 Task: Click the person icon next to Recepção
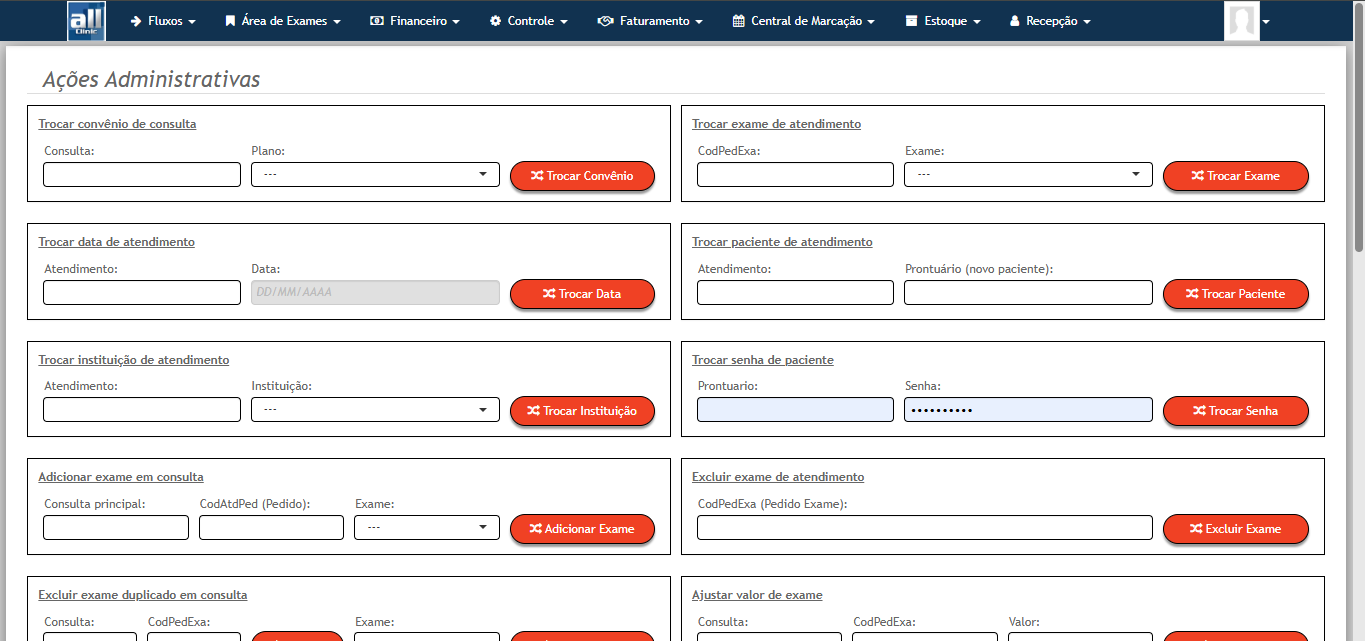point(1013,20)
